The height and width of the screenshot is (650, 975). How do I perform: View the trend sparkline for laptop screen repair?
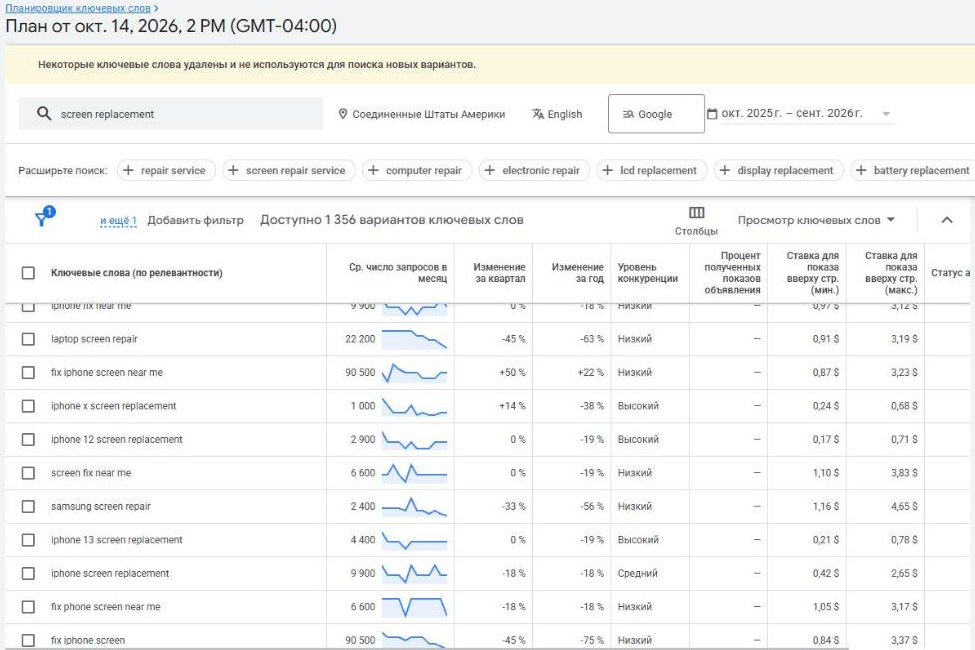[x=414, y=339]
